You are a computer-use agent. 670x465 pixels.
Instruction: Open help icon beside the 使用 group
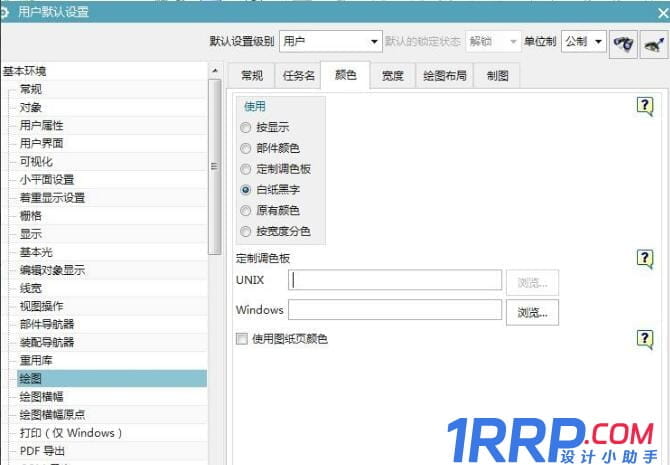[645, 106]
